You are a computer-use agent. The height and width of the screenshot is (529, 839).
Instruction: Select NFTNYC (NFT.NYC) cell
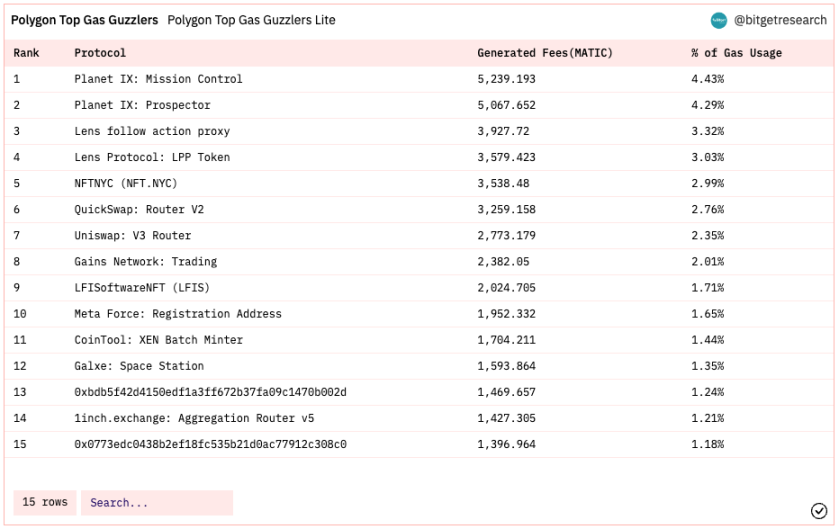(x=126, y=183)
